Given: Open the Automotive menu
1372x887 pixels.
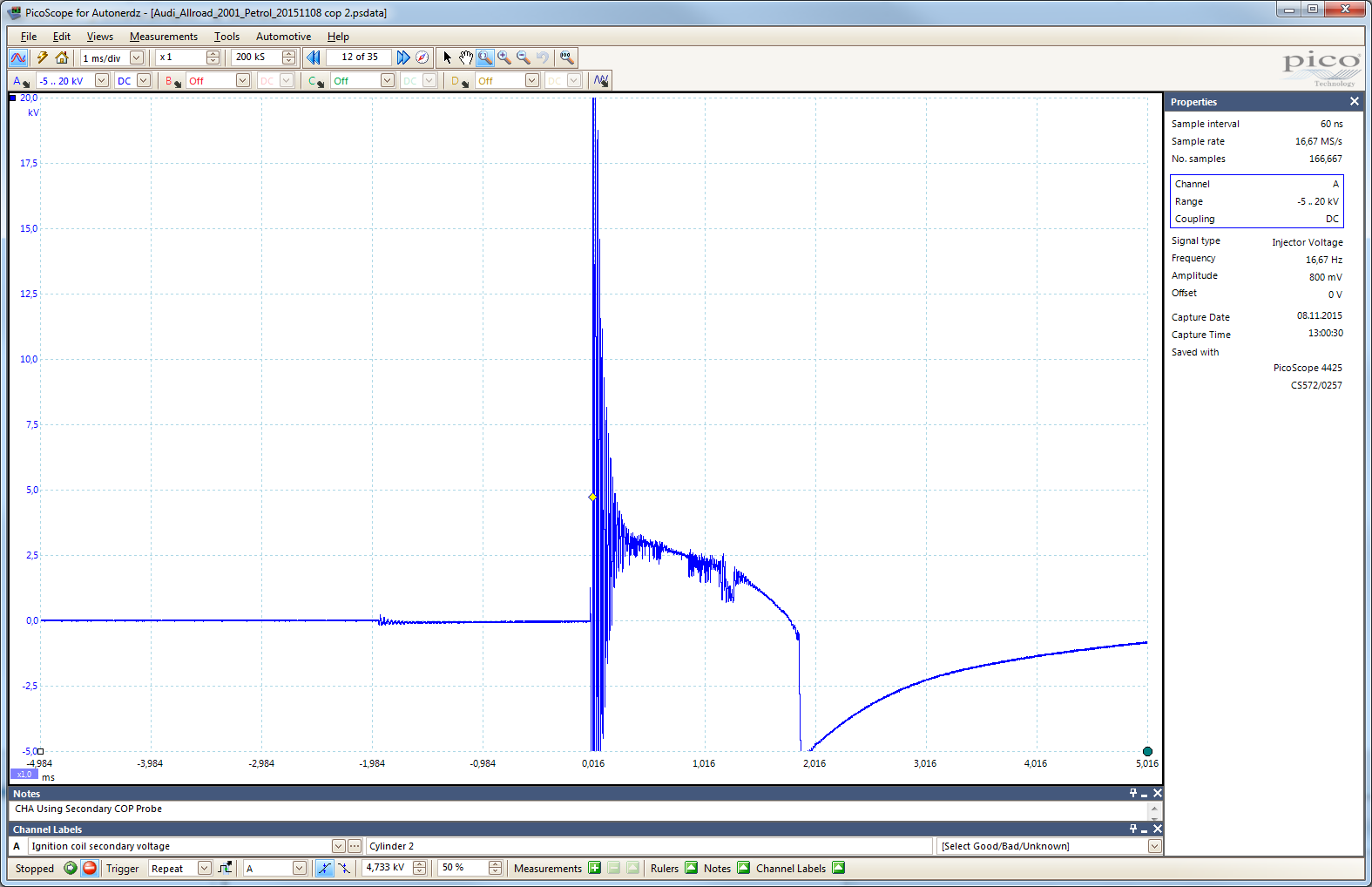Looking at the screenshot, I should [x=283, y=37].
